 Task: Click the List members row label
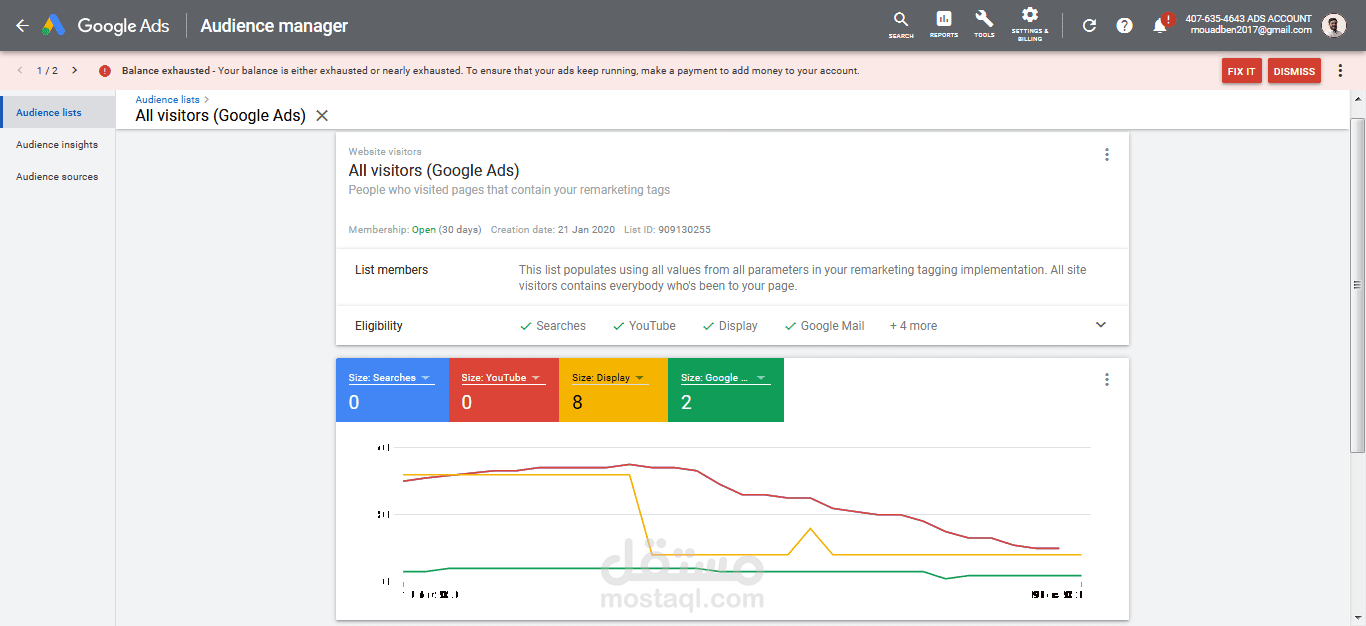tap(391, 270)
